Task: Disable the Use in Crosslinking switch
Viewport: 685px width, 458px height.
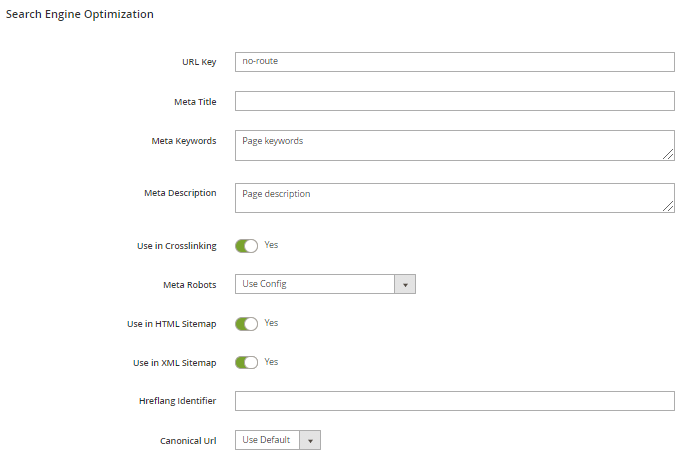Action: coord(246,246)
